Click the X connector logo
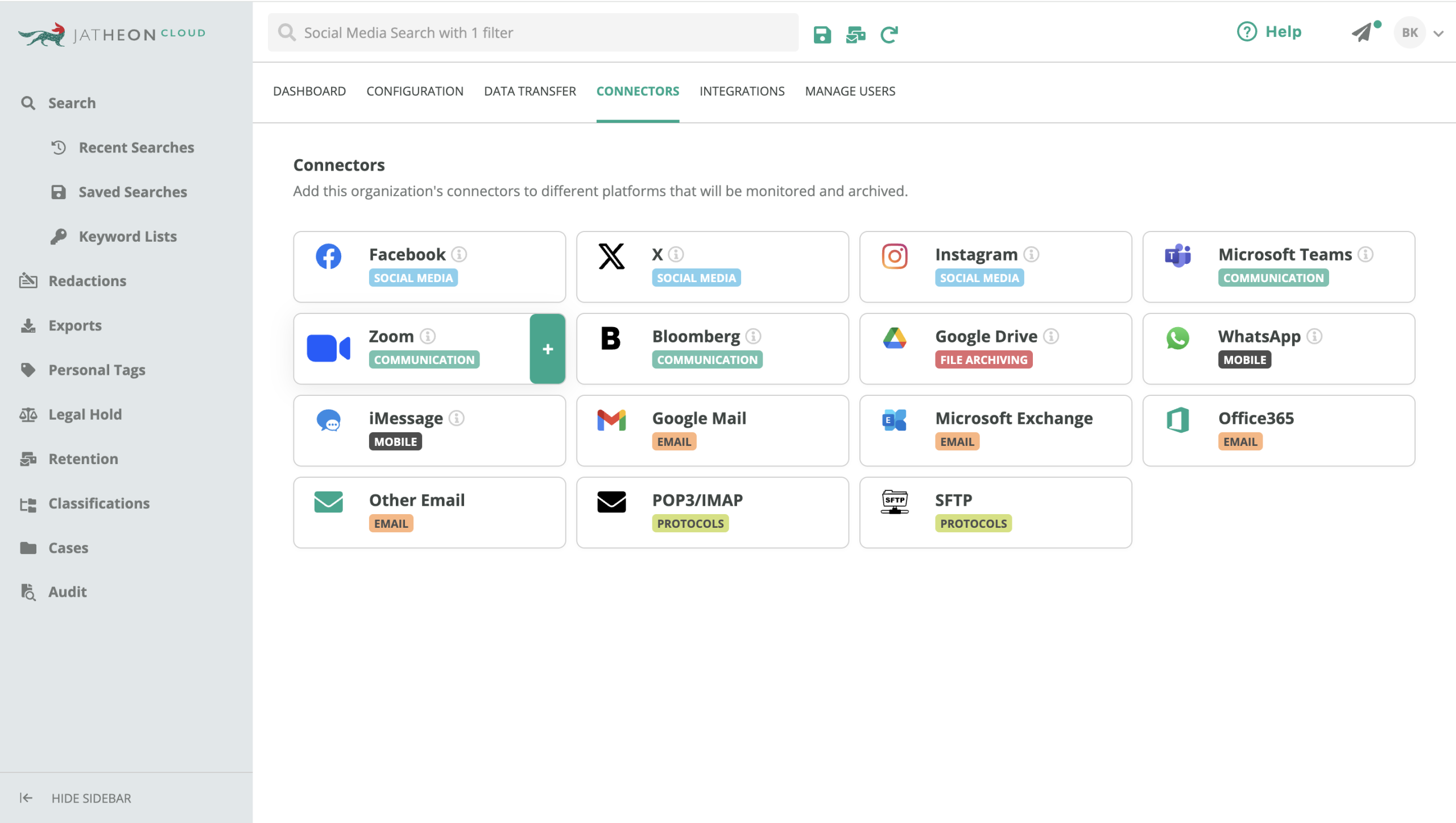 click(x=611, y=256)
